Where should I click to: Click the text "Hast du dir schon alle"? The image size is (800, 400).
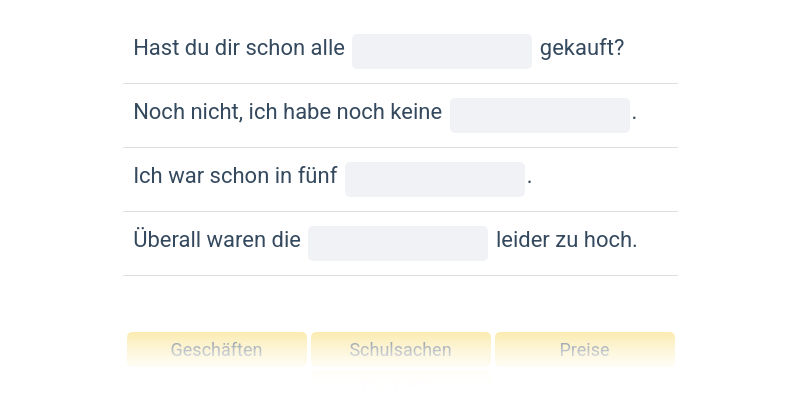[238, 48]
